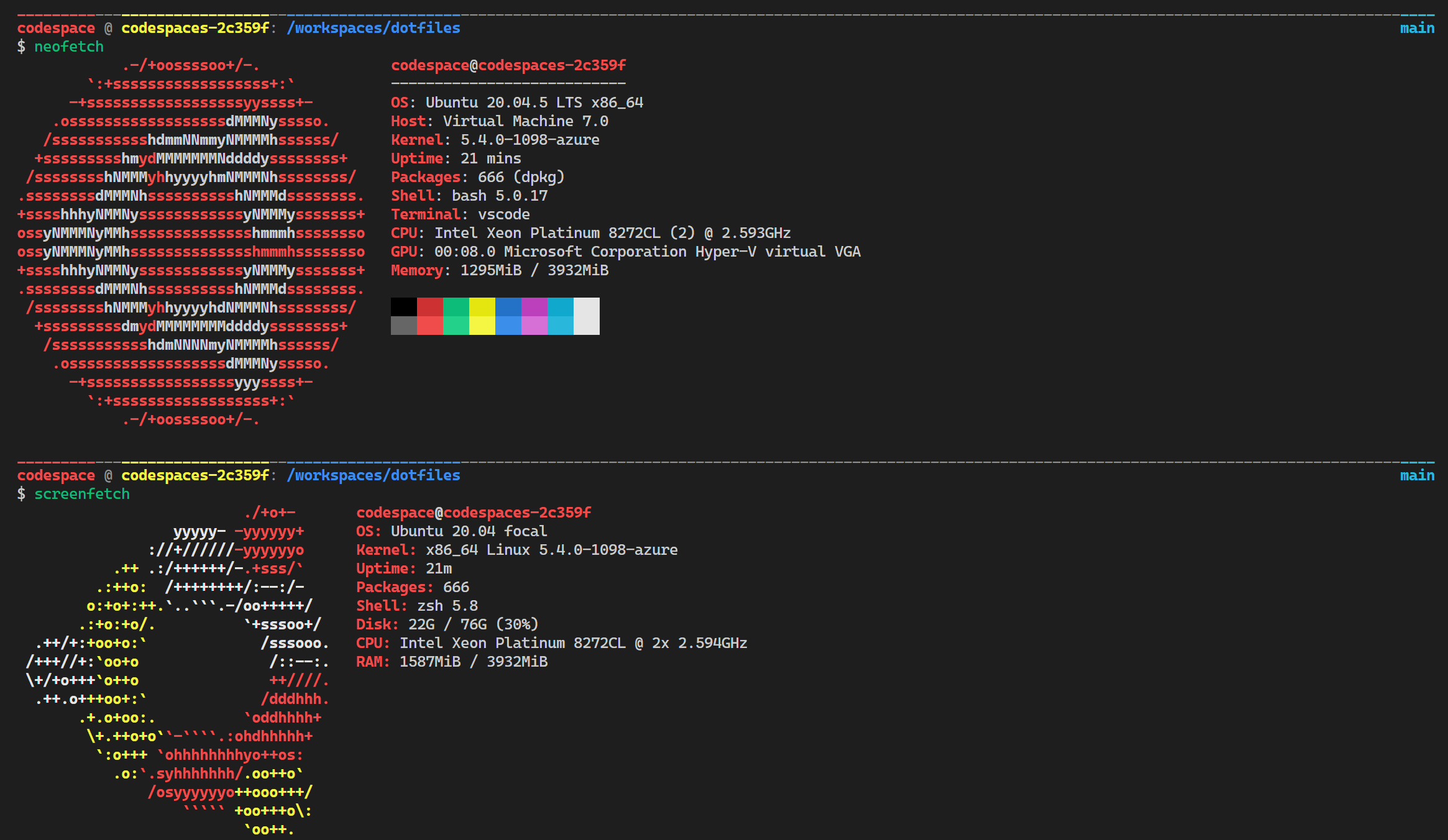Viewport: 1448px width, 840px height.
Task: Click the '`oo++.' last line of the screenfetch logo
Action: pos(269,829)
